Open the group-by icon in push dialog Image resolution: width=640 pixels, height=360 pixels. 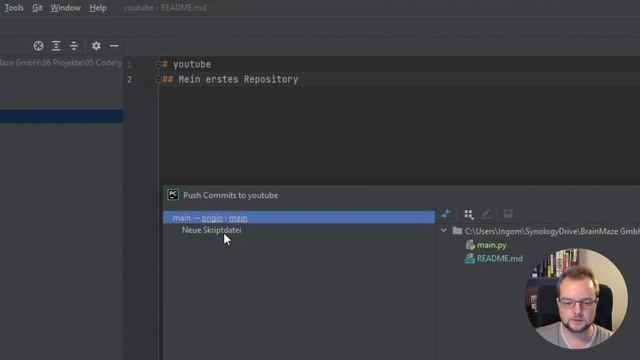(x=469, y=214)
